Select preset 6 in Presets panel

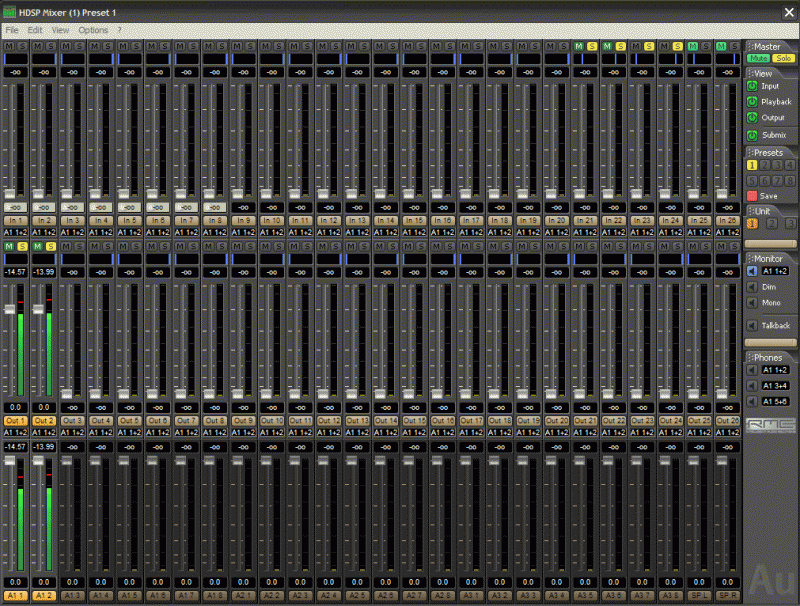[x=765, y=181]
